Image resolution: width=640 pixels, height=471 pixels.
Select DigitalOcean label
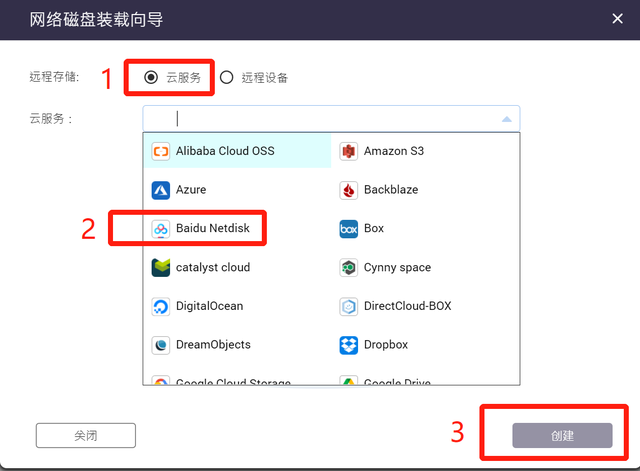coord(209,306)
